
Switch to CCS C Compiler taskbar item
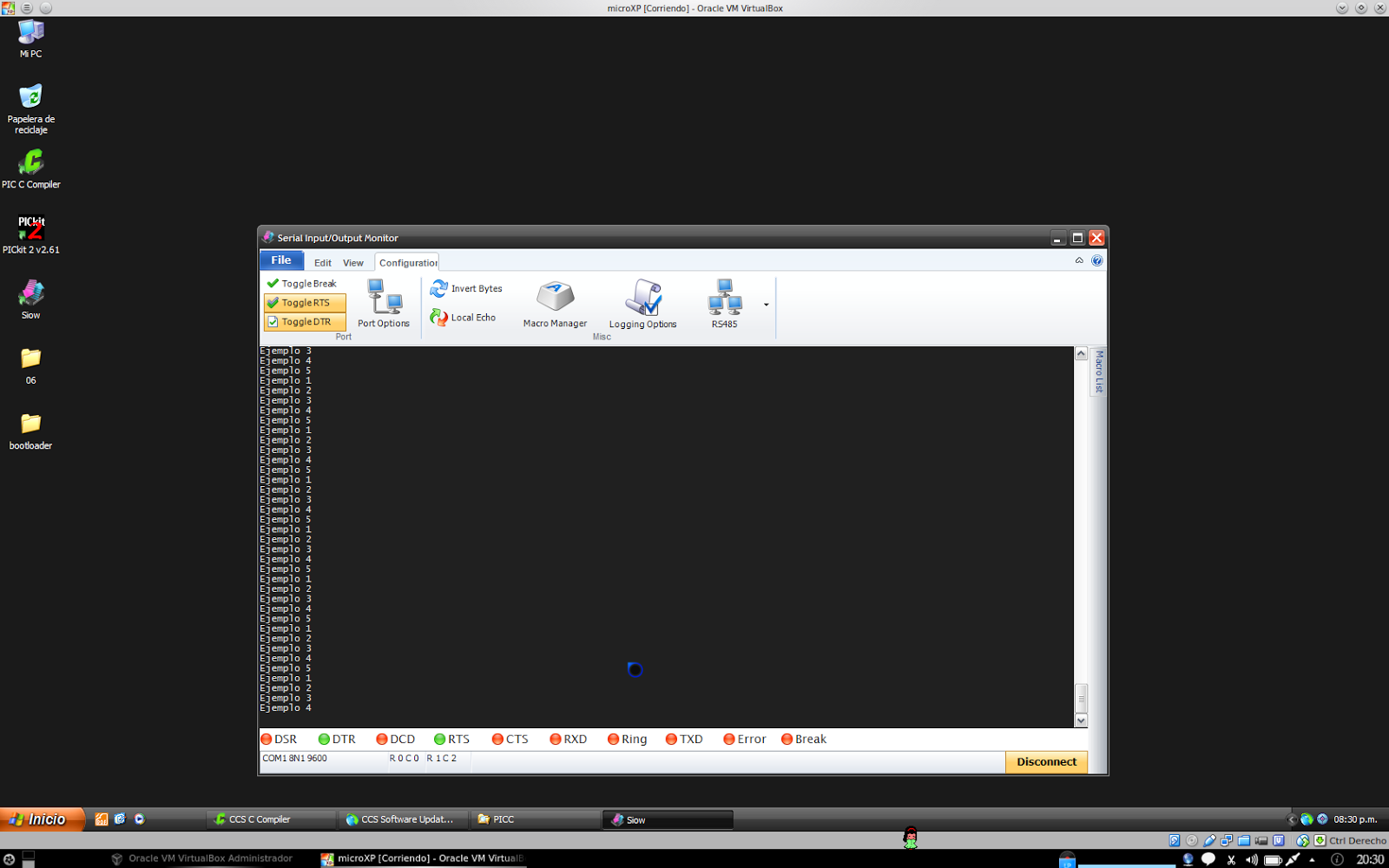click(x=271, y=819)
